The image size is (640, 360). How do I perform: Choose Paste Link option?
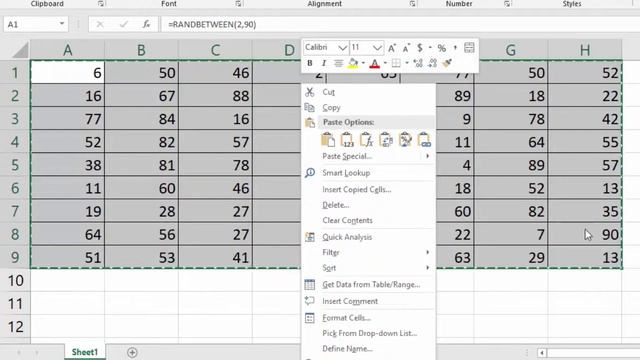click(424, 140)
